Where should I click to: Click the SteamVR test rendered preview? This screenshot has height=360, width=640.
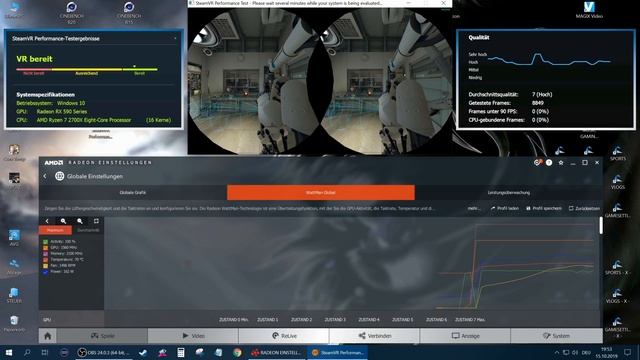pyautogui.click(x=320, y=81)
